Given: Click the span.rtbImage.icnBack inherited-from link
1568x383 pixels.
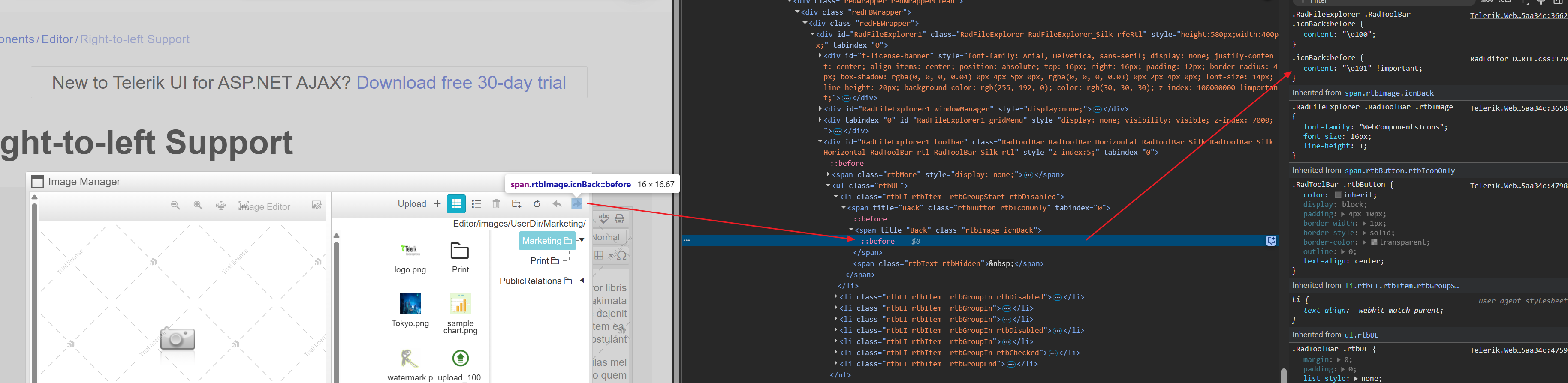Looking at the screenshot, I should (x=1389, y=93).
